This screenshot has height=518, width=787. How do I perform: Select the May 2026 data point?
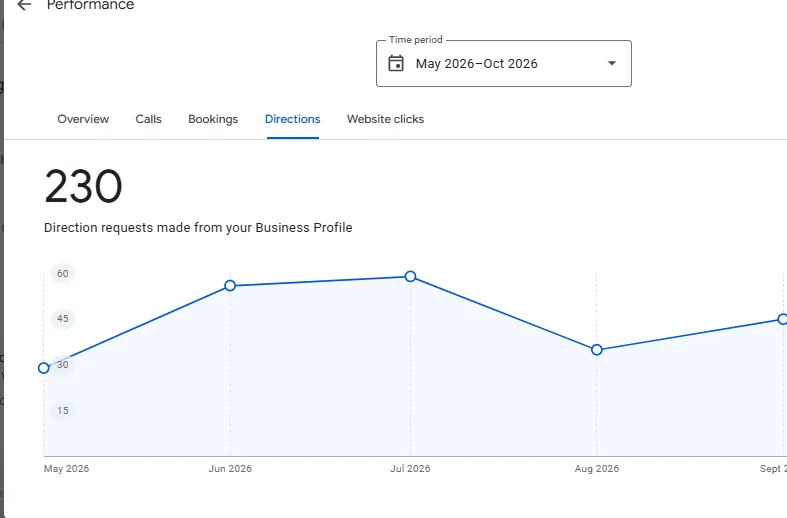(44, 368)
